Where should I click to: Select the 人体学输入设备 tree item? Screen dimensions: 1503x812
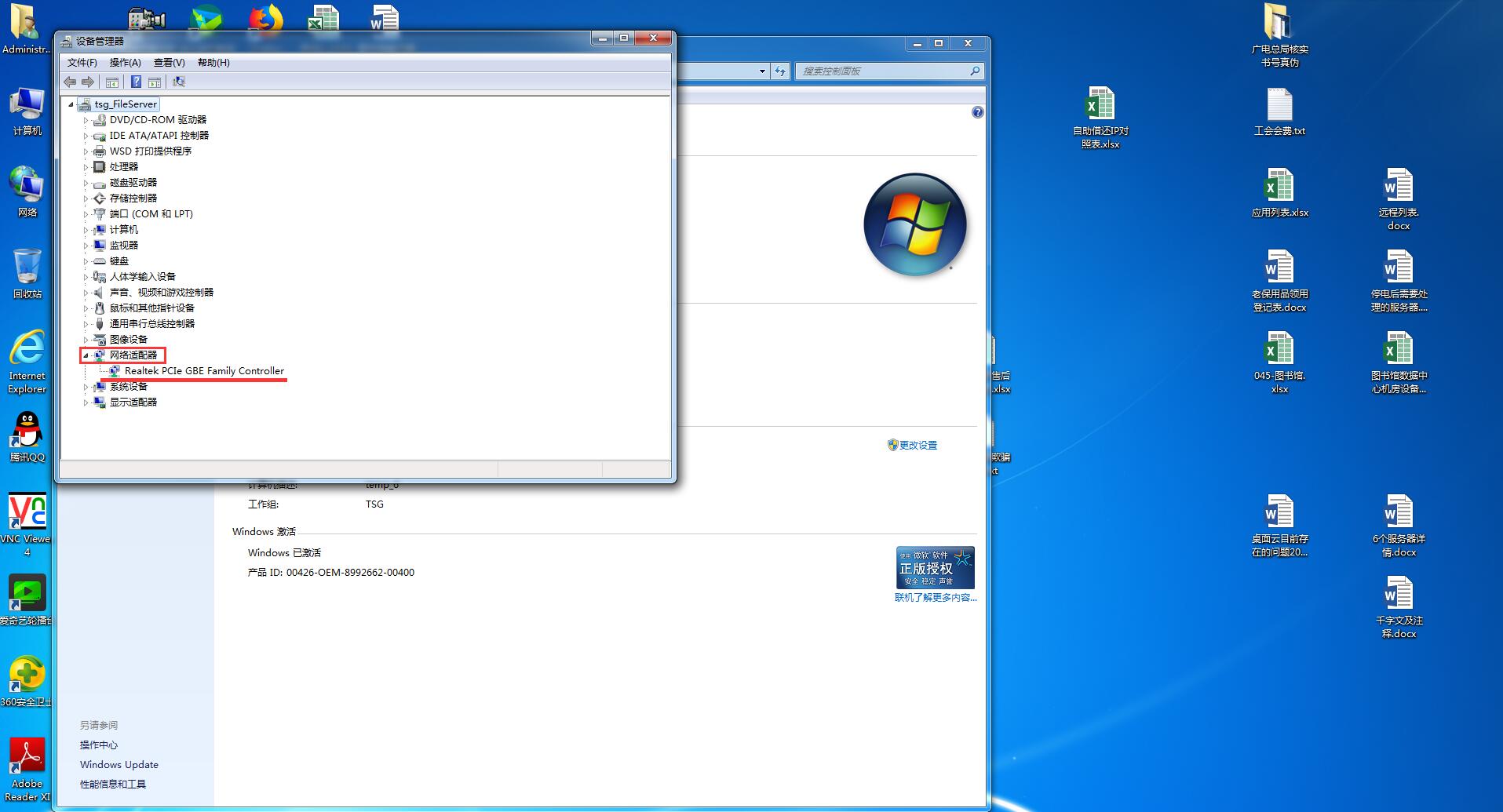pyautogui.click(x=143, y=277)
